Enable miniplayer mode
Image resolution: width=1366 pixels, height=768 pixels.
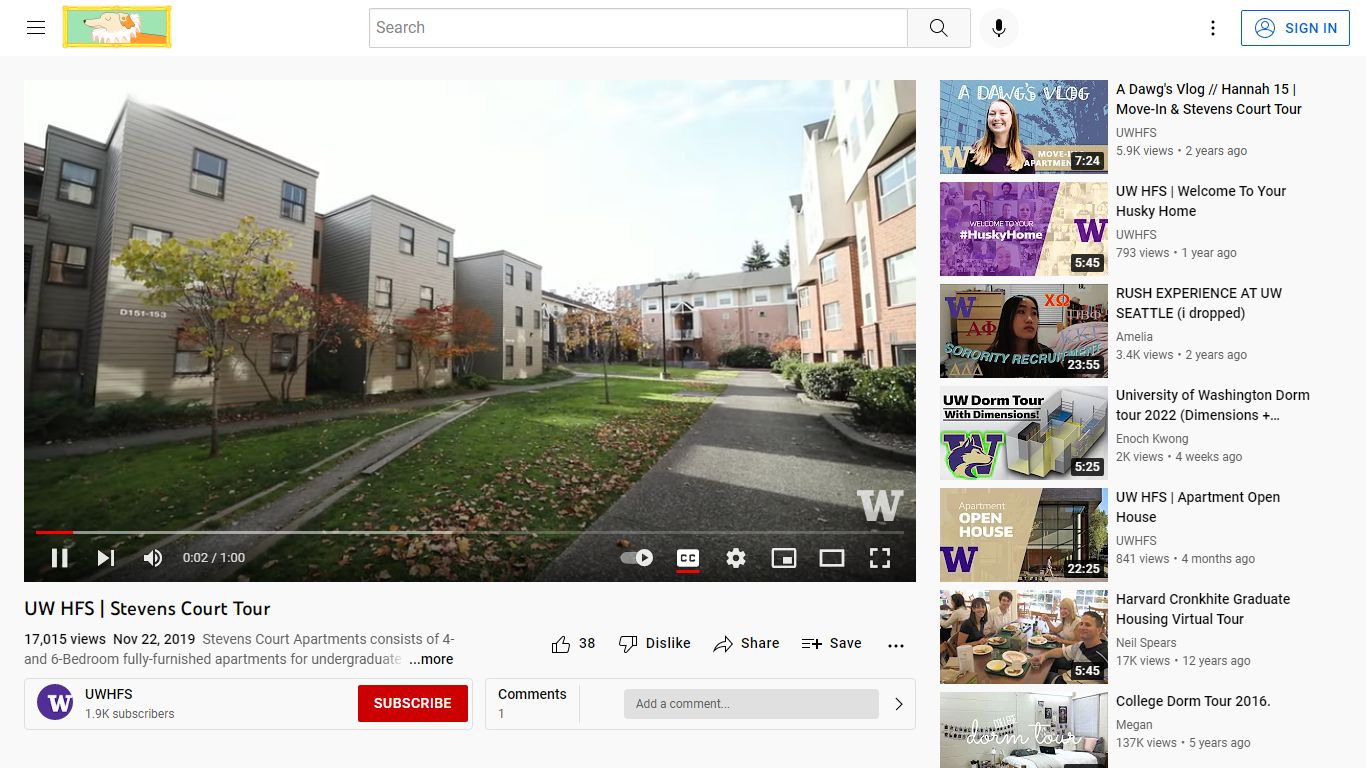[784, 558]
